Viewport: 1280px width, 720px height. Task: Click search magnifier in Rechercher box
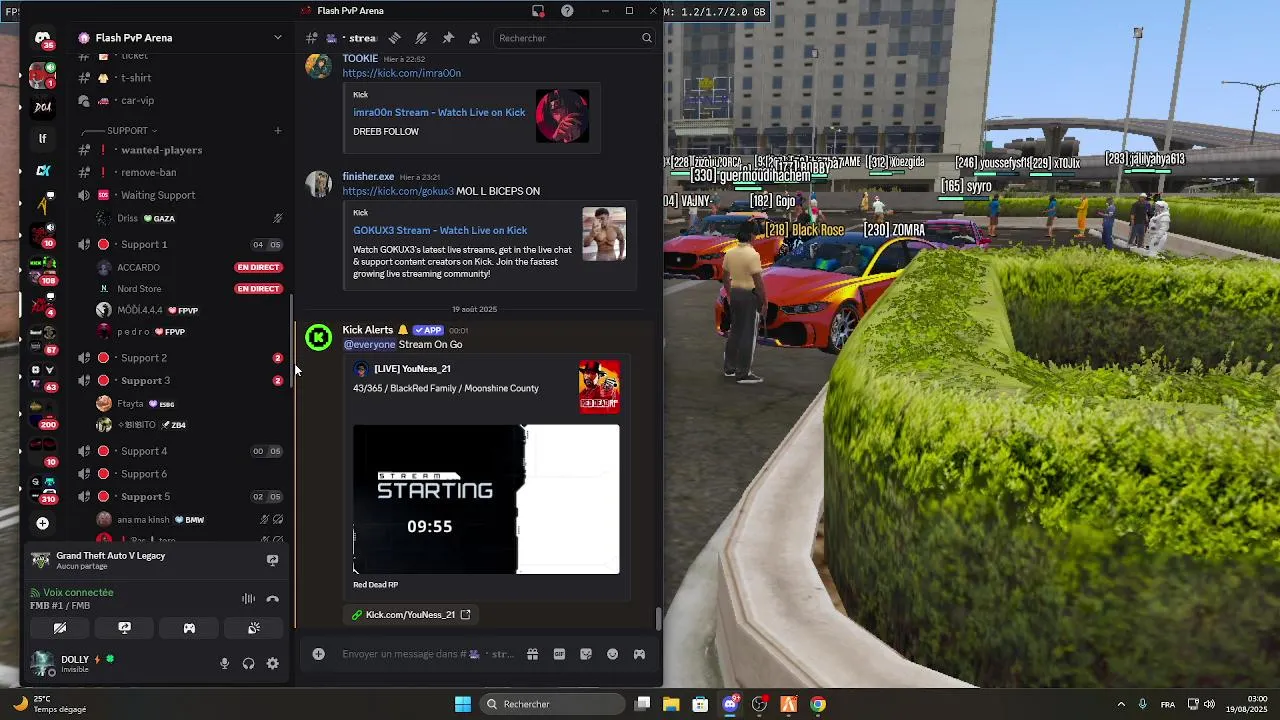click(x=647, y=38)
